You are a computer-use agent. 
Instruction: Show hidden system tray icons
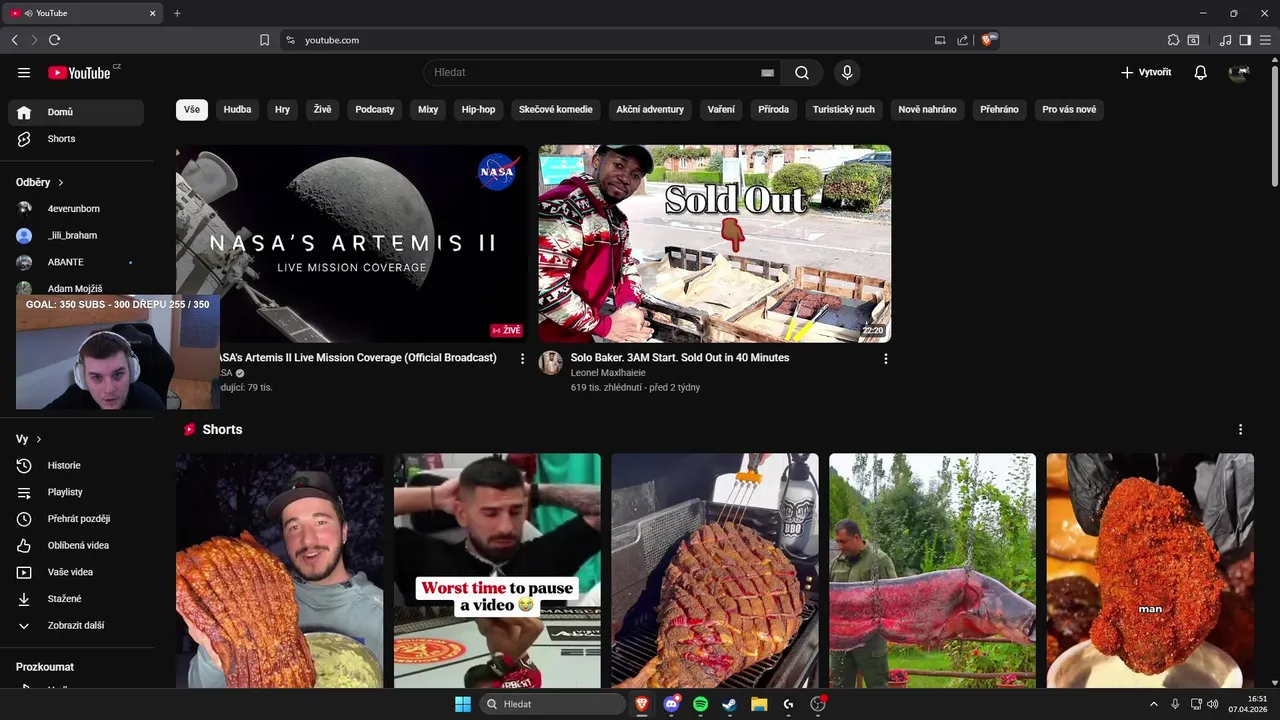1153,704
